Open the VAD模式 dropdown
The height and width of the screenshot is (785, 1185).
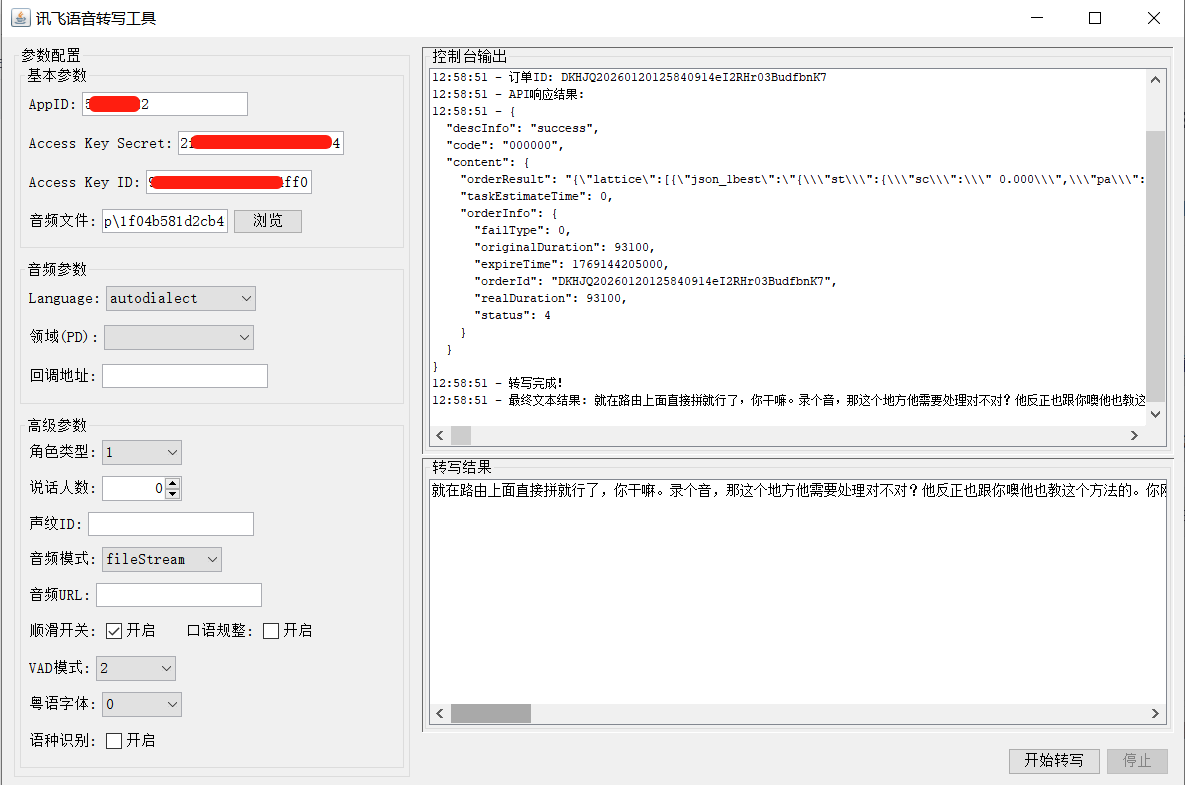point(136,669)
